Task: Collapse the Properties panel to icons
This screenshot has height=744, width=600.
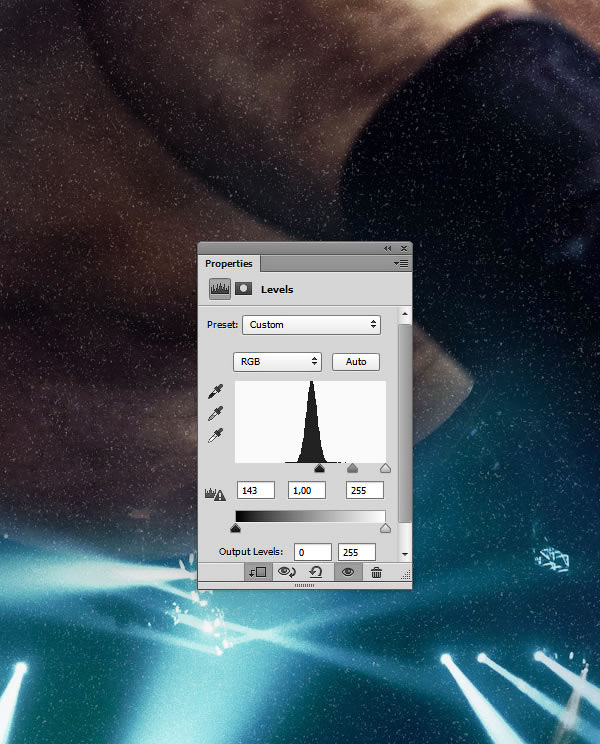Action: (x=388, y=248)
